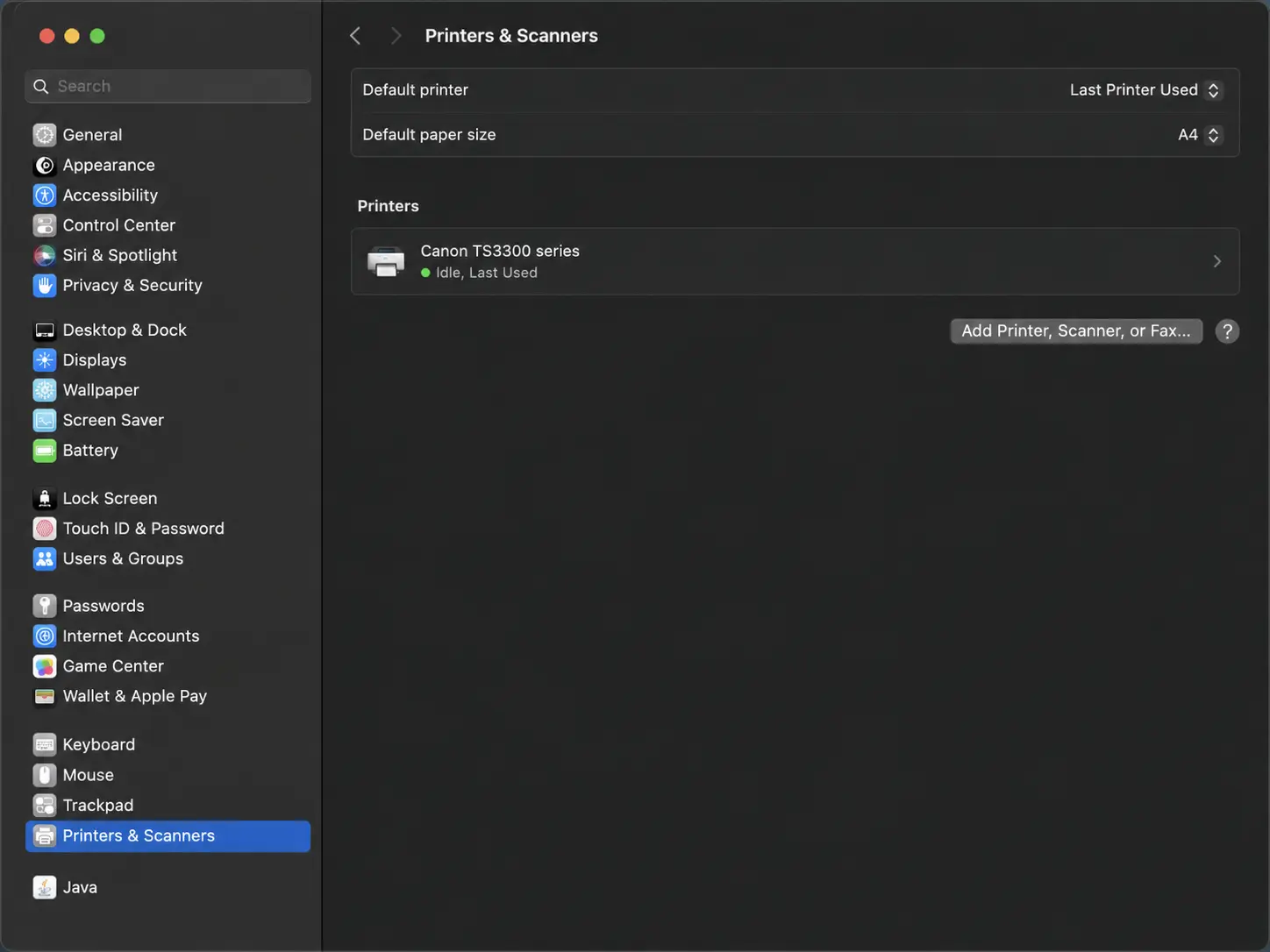Click the green full-screen window button
Viewport: 1270px width, 952px height.
[97, 36]
